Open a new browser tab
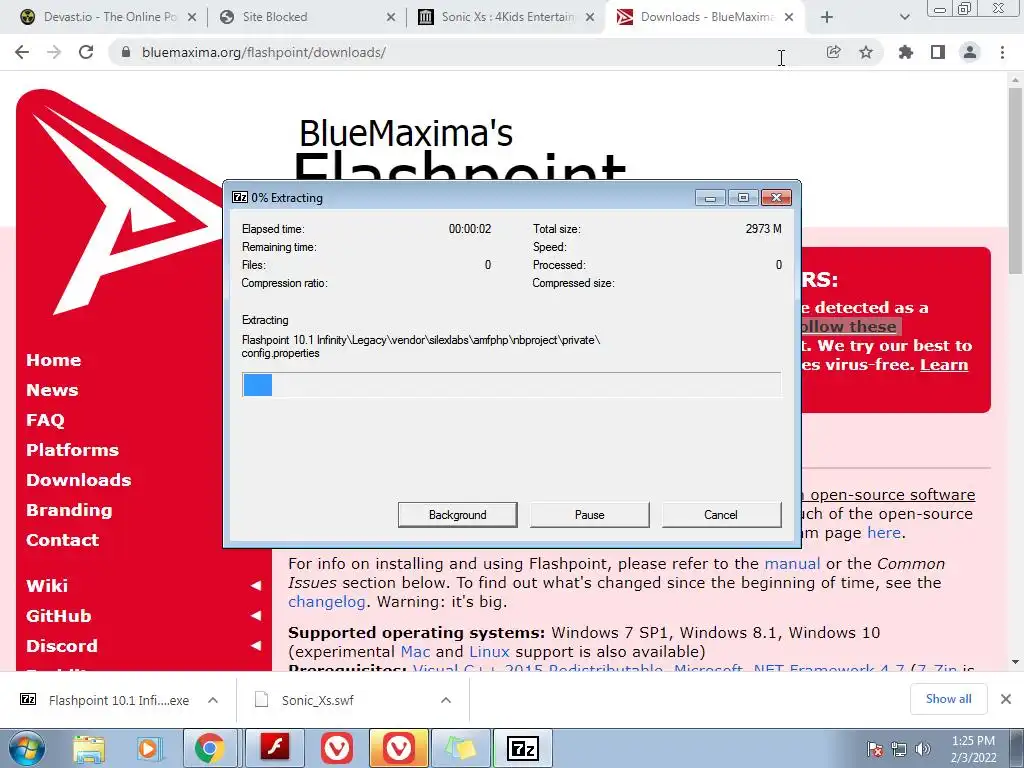 click(x=827, y=17)
